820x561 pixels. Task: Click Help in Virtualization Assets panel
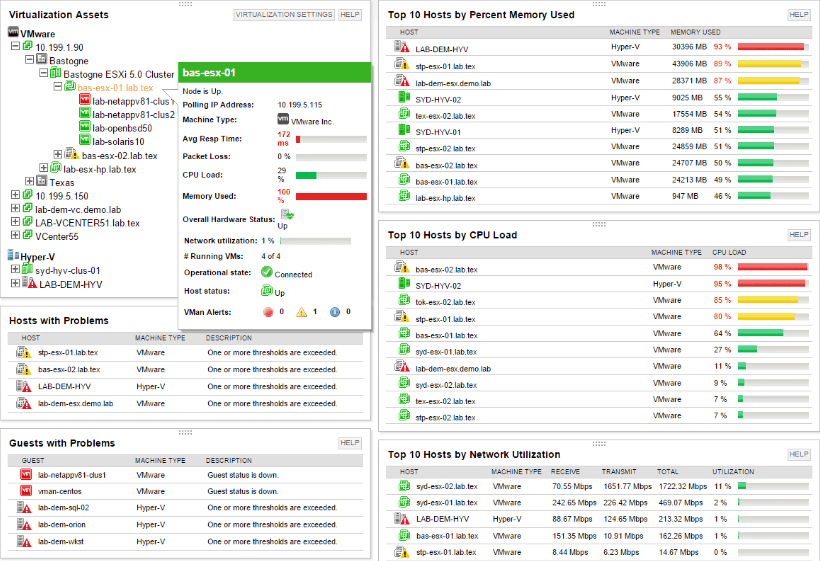click(x=349, y=15)
